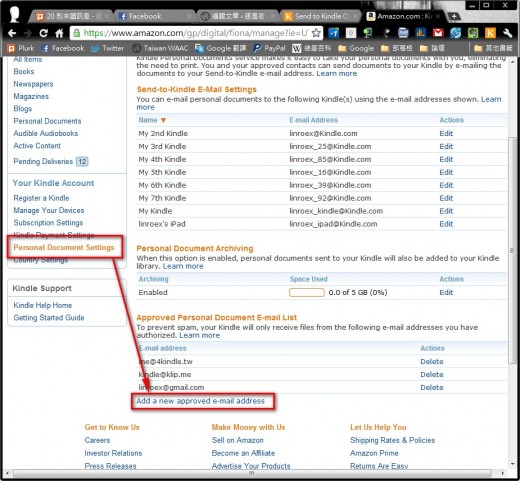Open Register a Kindle link
The image size is (520, 481).
41,198
